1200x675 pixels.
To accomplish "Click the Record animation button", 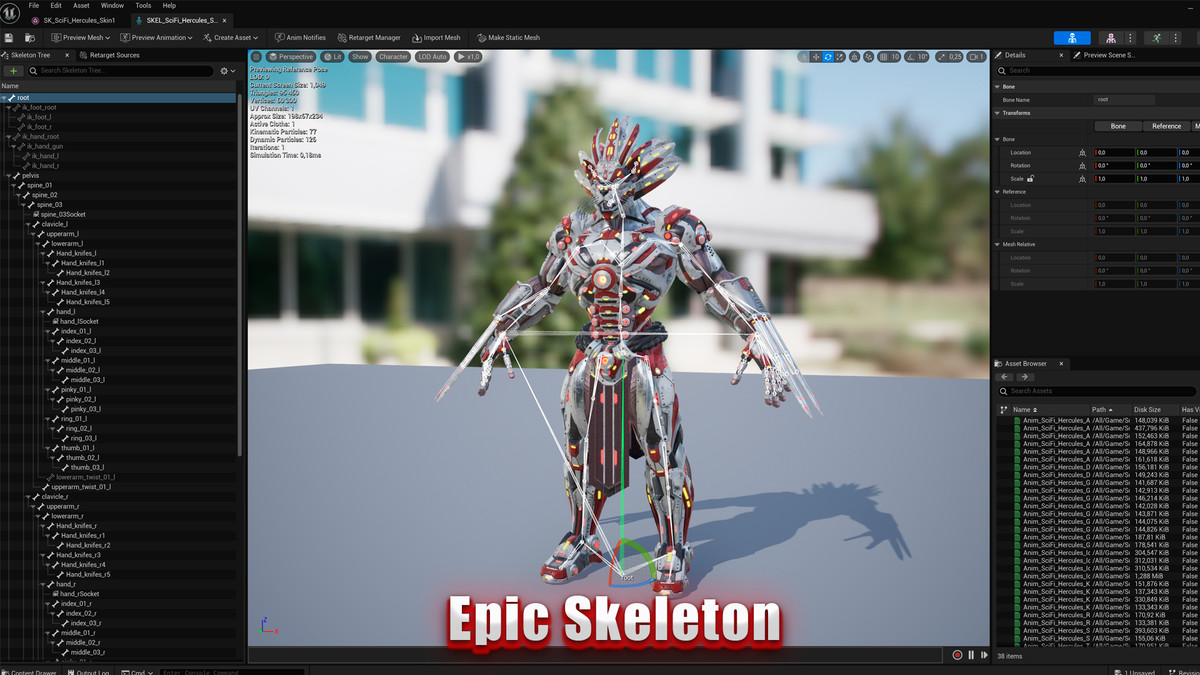I will tap(957, 655).
